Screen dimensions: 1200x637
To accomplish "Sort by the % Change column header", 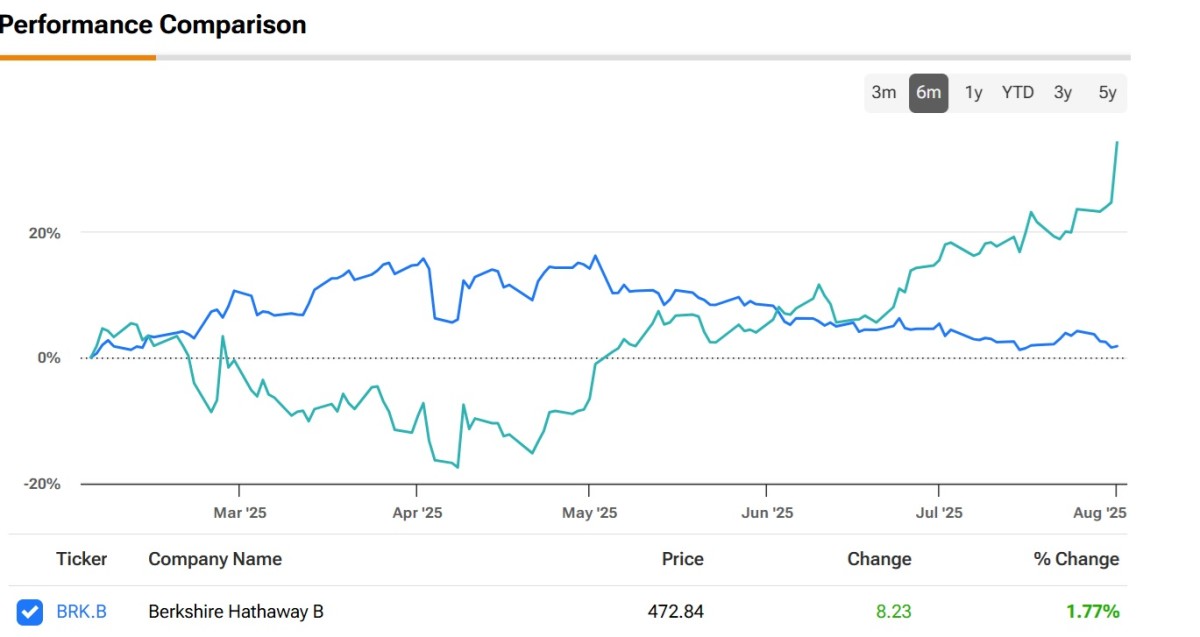I will pos(1076,559).
